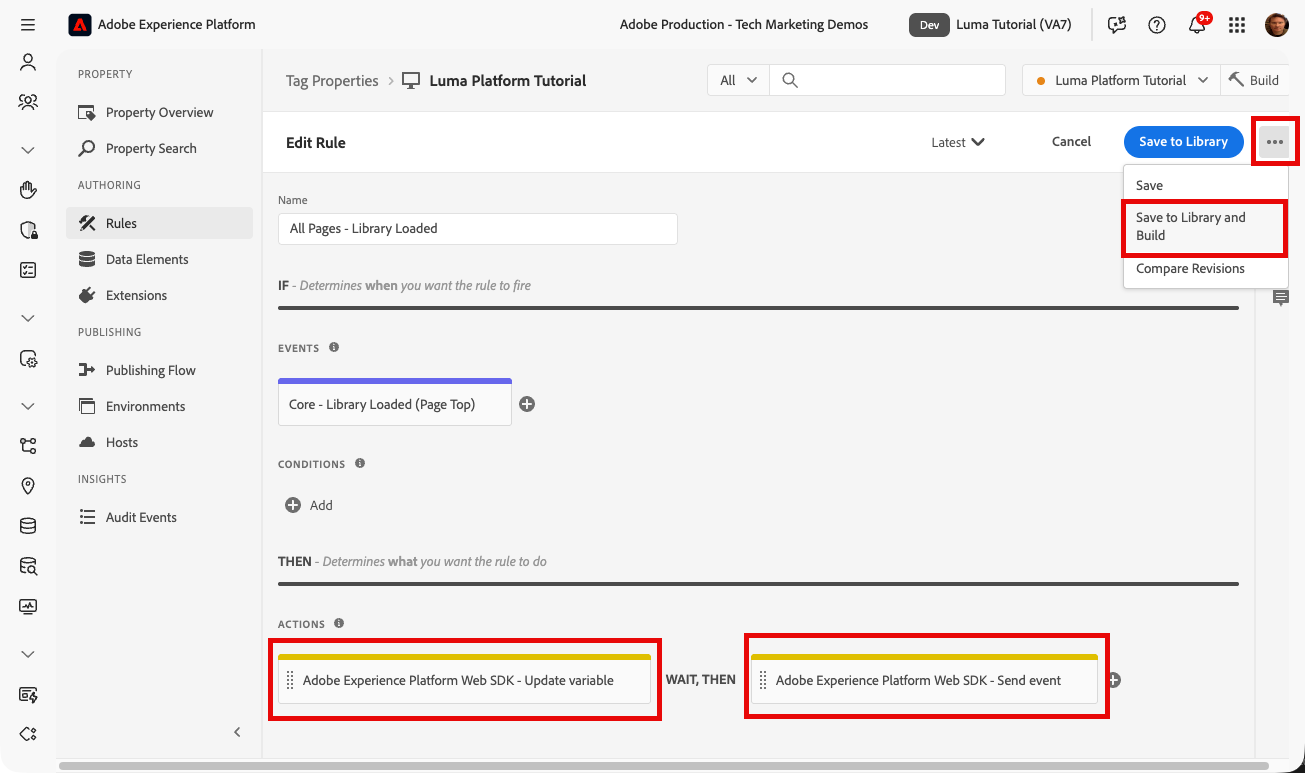Click the Add condition plus icon
This screenshot has height=773, width=1305.
point(293,505)
